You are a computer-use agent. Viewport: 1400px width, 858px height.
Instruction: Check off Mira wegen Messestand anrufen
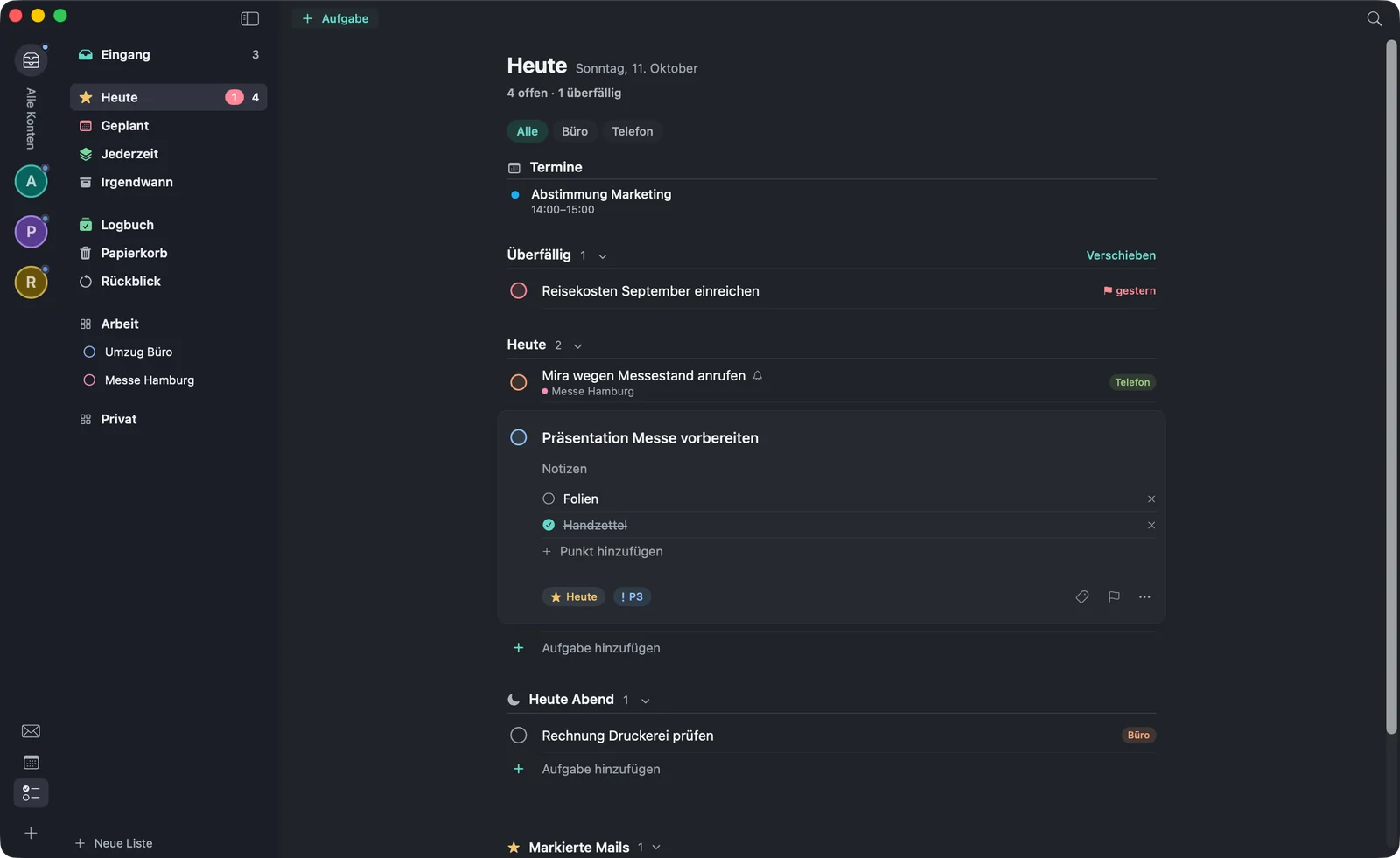pos(519,382)
